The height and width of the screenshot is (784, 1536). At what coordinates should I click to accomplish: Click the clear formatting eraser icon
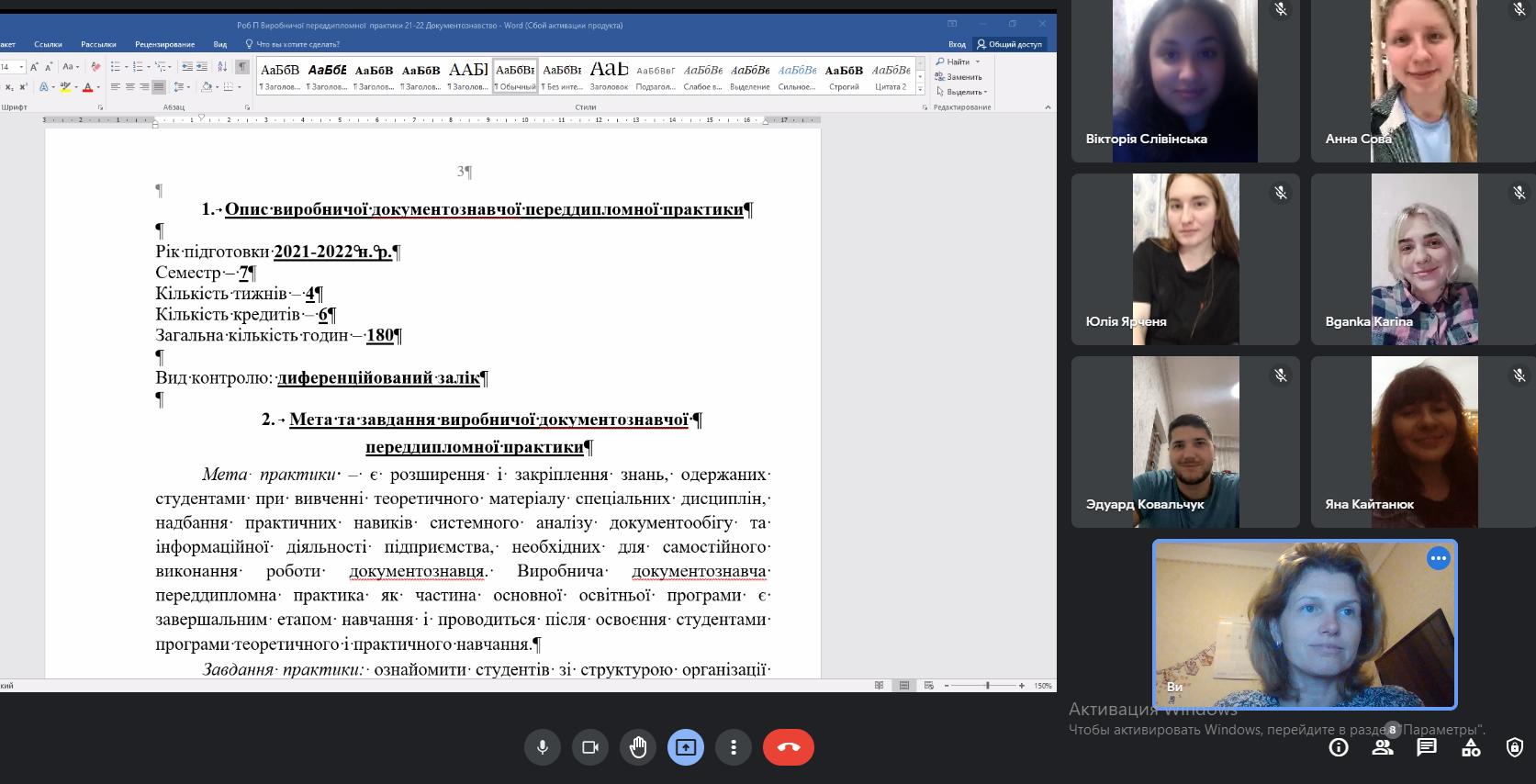click(x=95, y=67)
